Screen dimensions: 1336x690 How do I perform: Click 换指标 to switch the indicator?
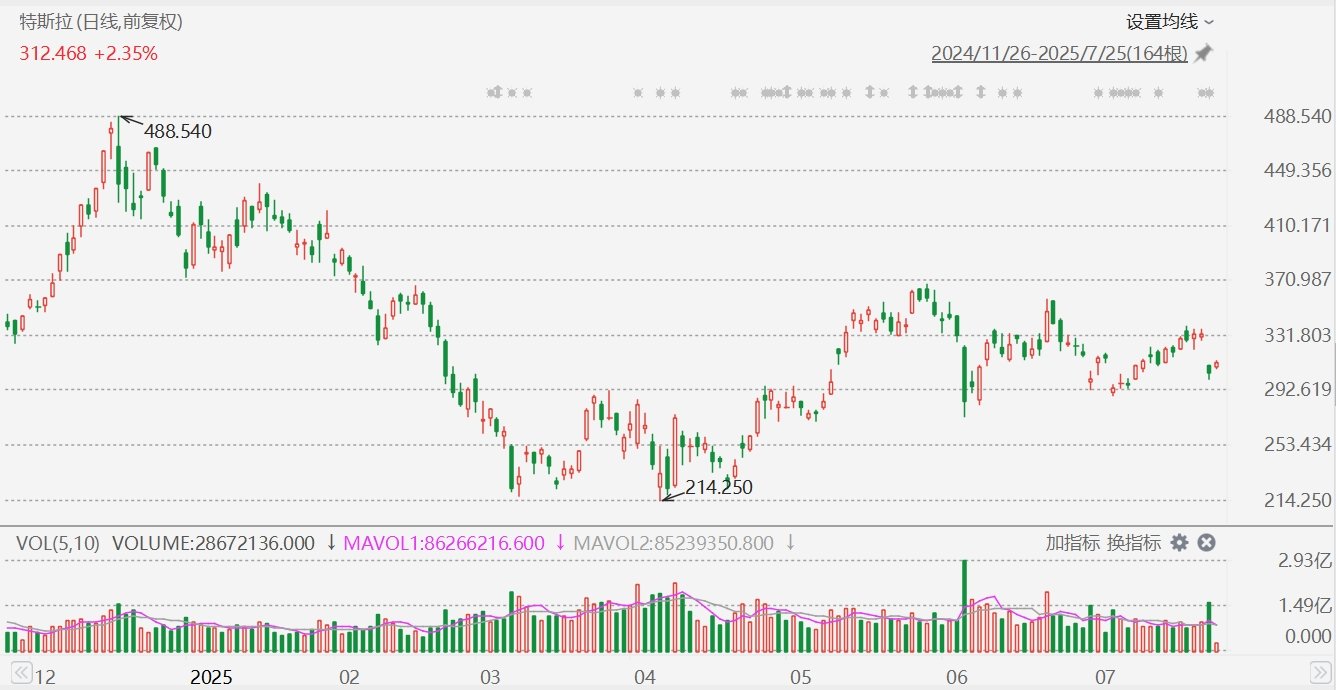click(x=1134, y=543)
